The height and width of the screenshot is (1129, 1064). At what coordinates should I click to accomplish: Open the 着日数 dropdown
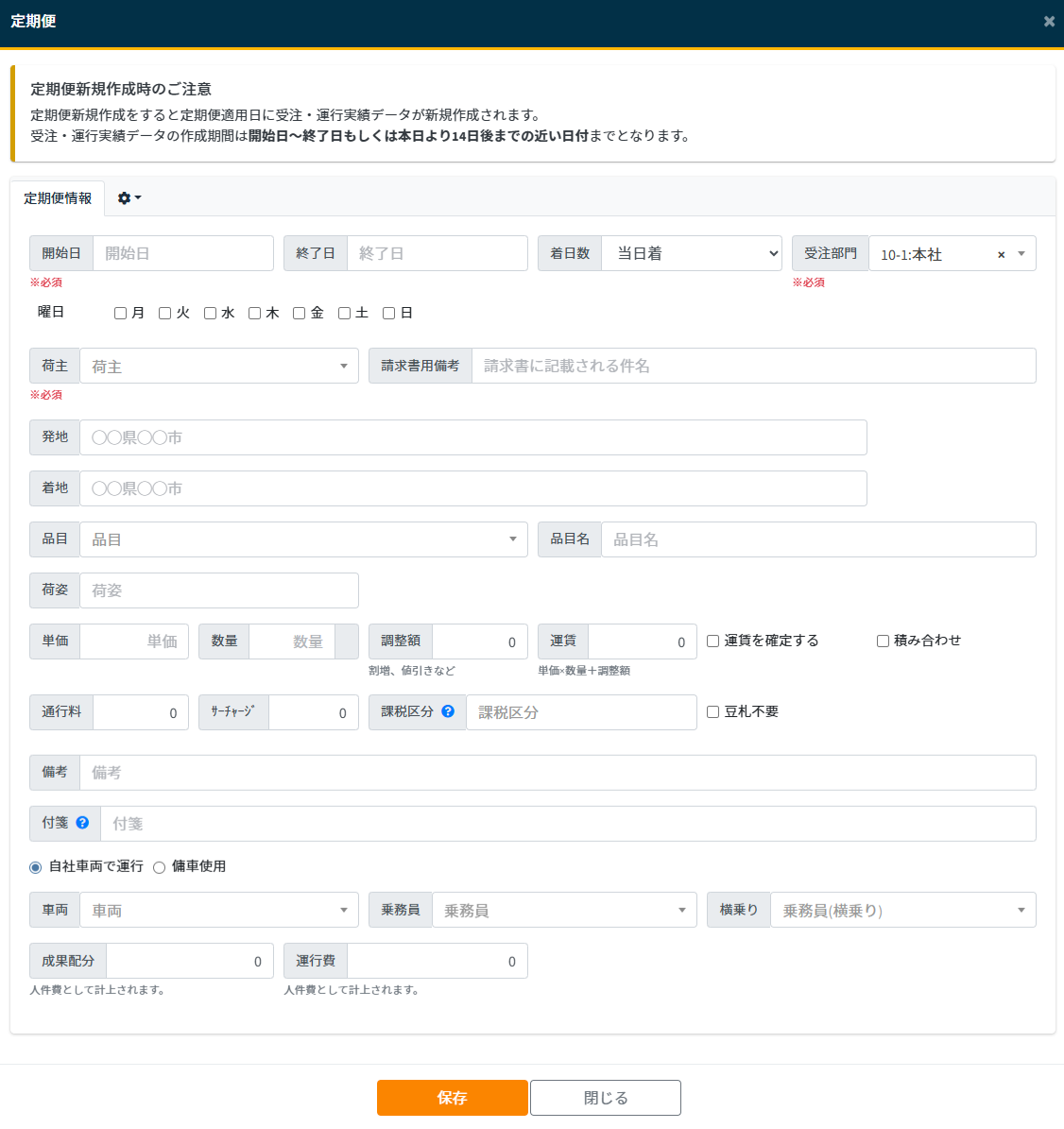692,253
